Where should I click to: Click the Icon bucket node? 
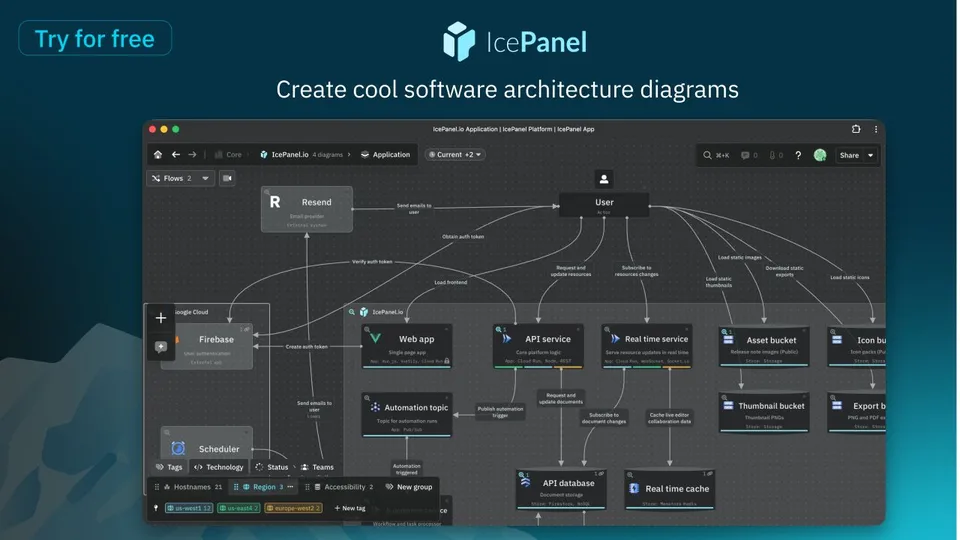[857, 347]
